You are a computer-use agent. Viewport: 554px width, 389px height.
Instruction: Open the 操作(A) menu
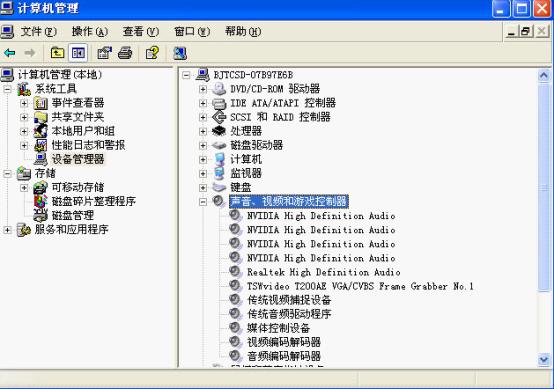pyautogui.click(x=90, y=32)
